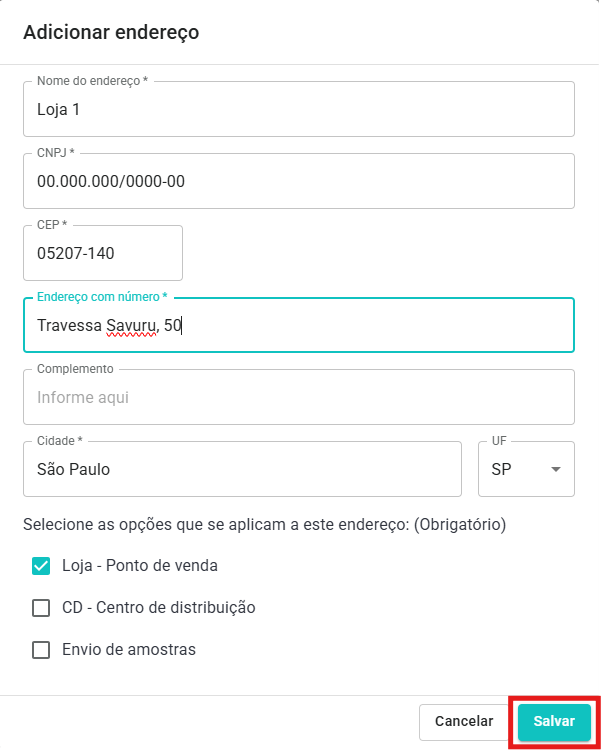
Task: Click the 'CD - Centro de distribuição' label
Action: coord(159,608)
